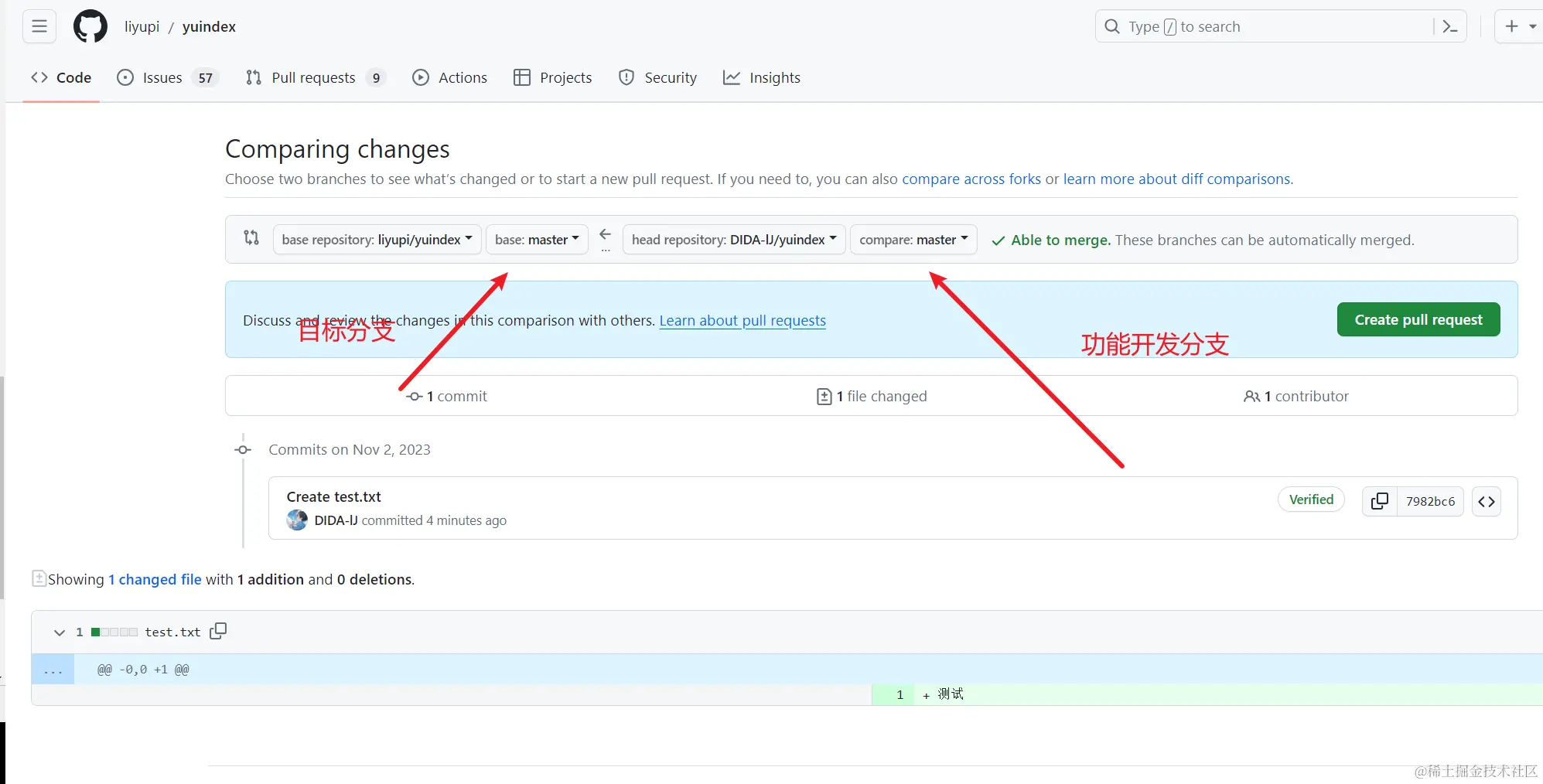The height and width of the screenshot is (784, 1543).
Task: Follow the 'compare across forks' link
Action: coord(971,179)
